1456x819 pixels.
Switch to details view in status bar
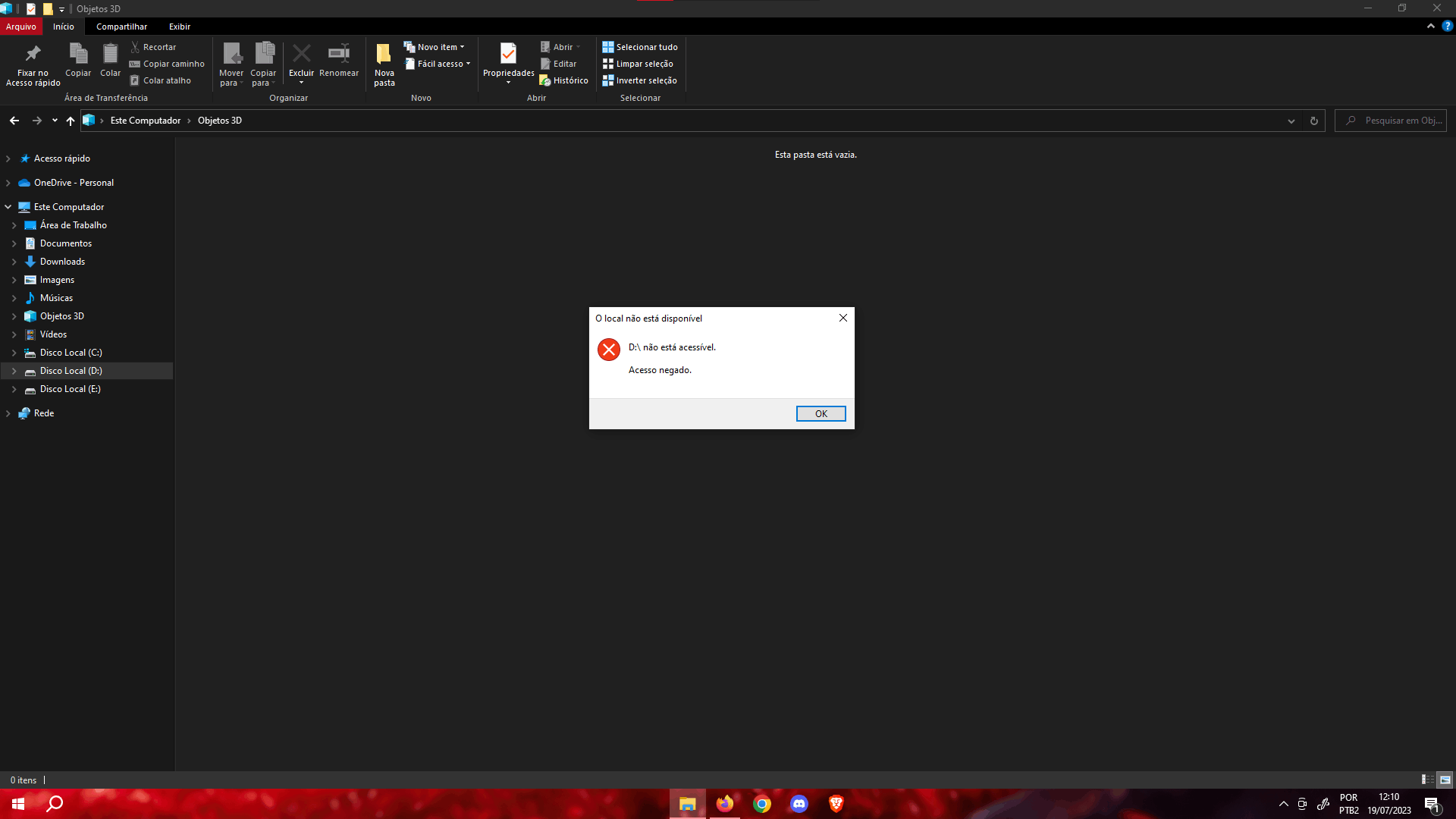pyautogui.click(x=1427, y=780)
